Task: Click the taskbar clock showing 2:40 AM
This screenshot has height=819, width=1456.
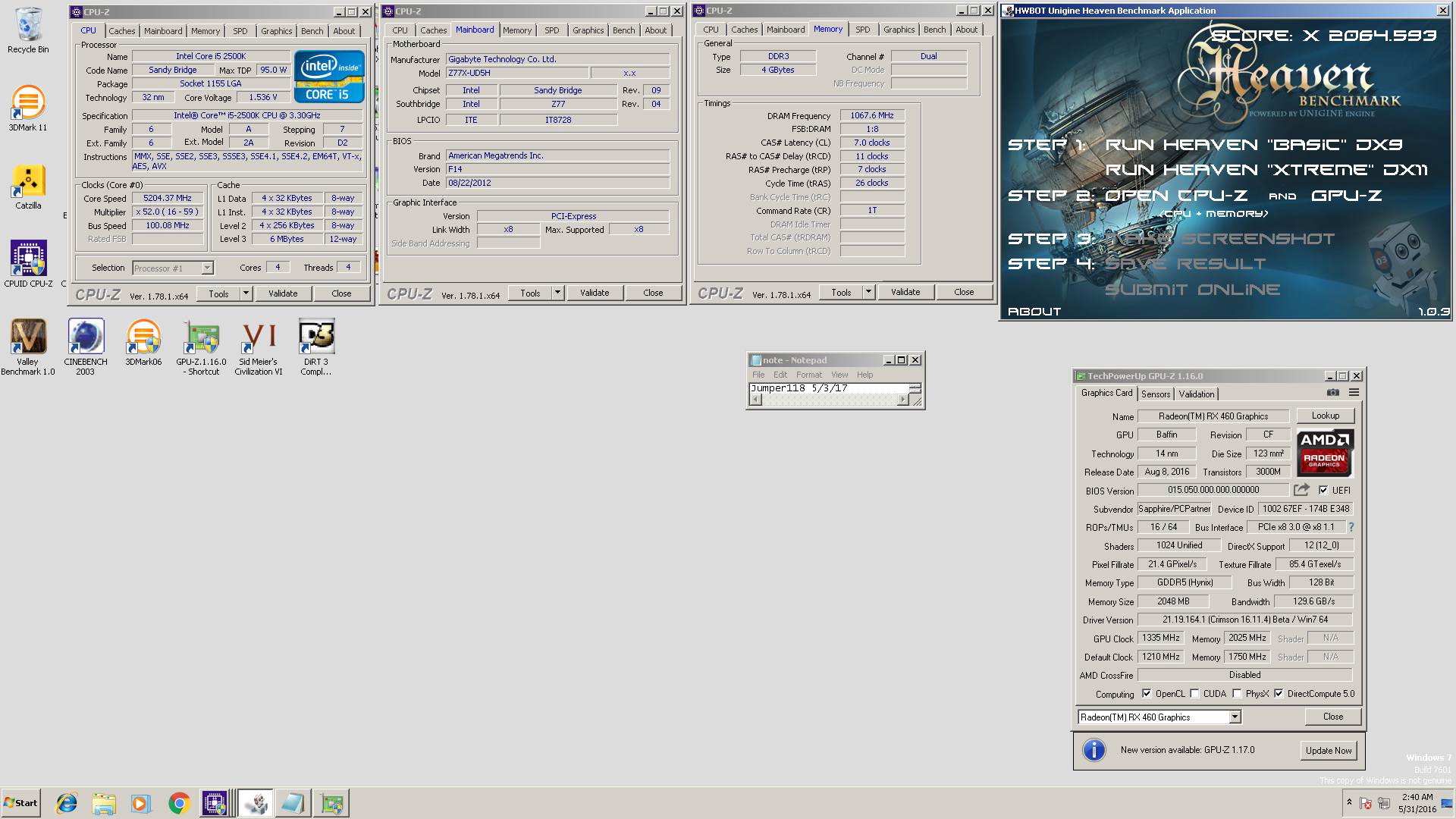Action: 1417,802
